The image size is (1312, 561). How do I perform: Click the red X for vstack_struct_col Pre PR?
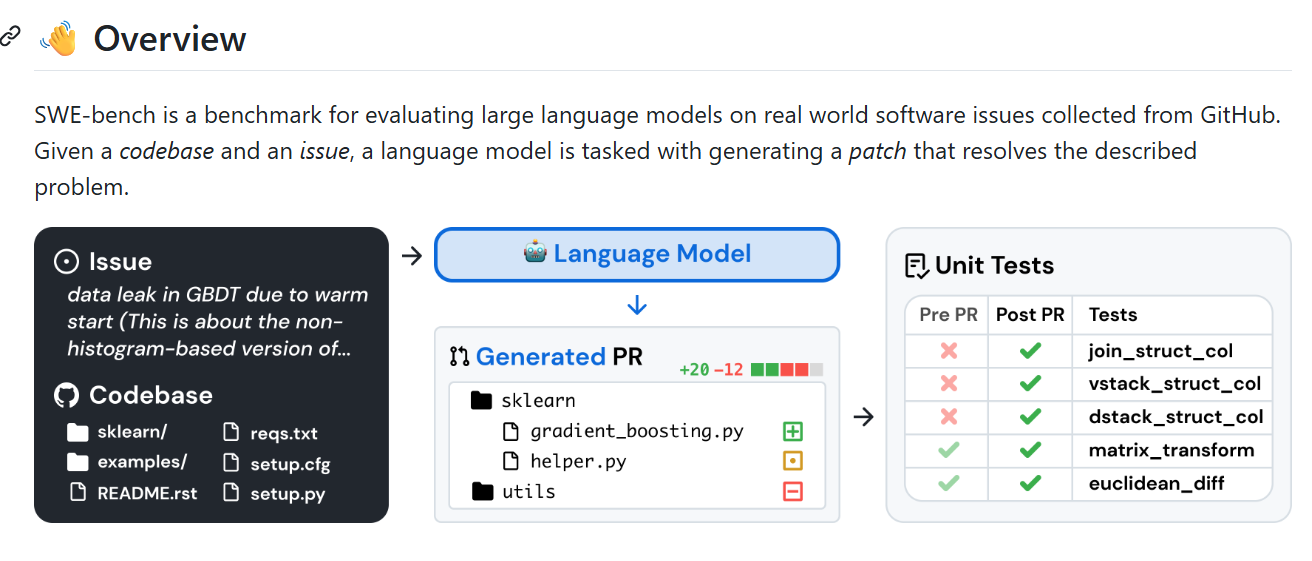(x=949, y=384)
